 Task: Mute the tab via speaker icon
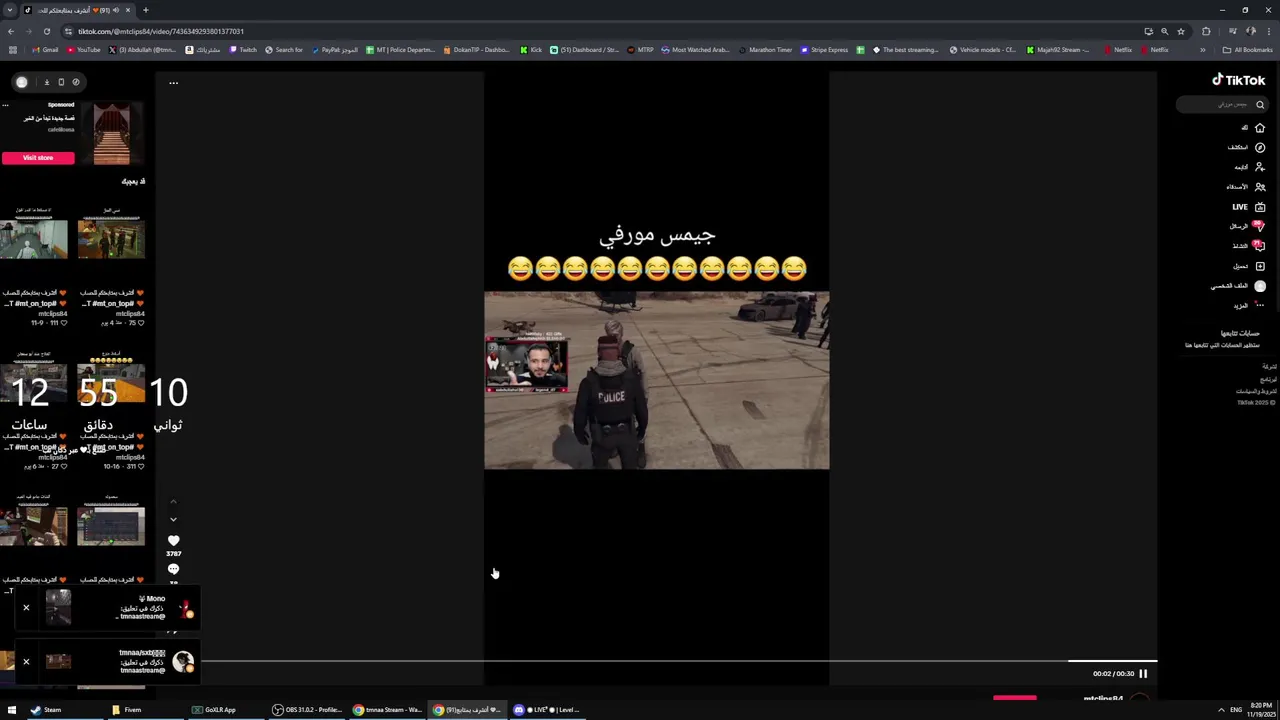tap(117, 10)
